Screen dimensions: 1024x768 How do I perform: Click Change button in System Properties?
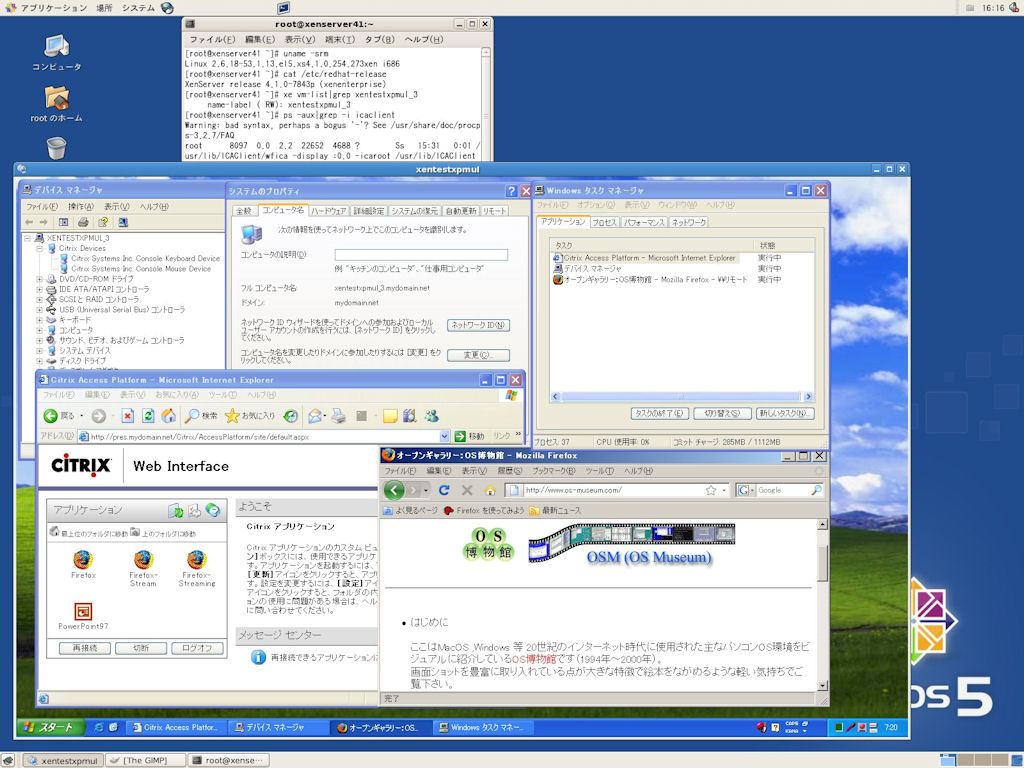coord(479,355)
